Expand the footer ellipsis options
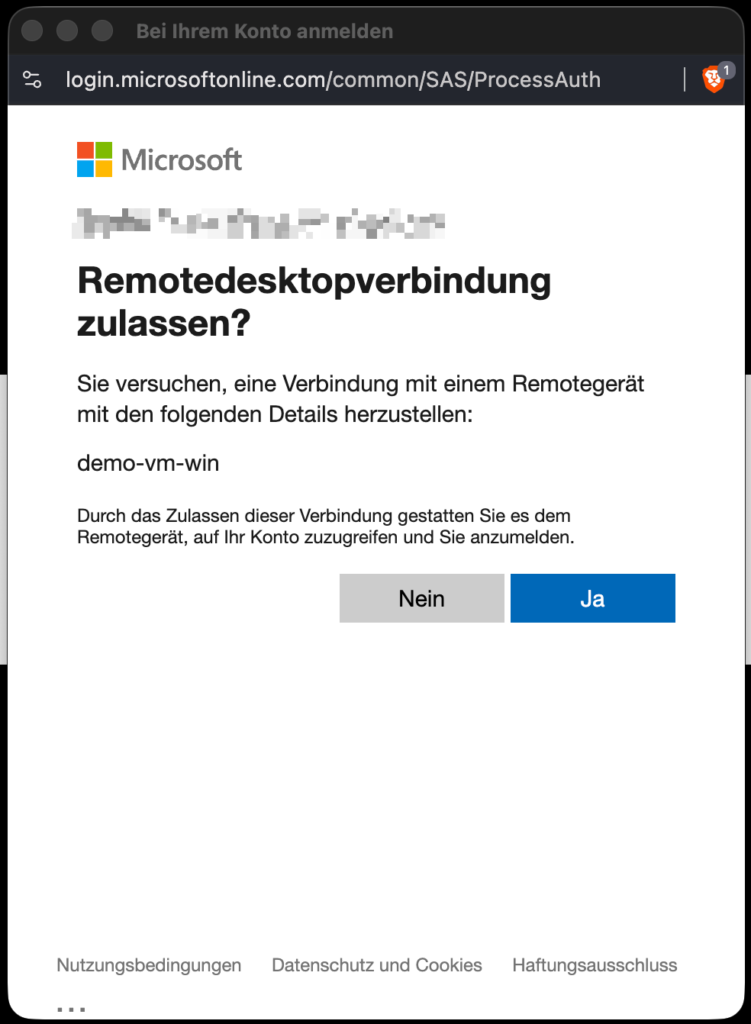 71,1009
